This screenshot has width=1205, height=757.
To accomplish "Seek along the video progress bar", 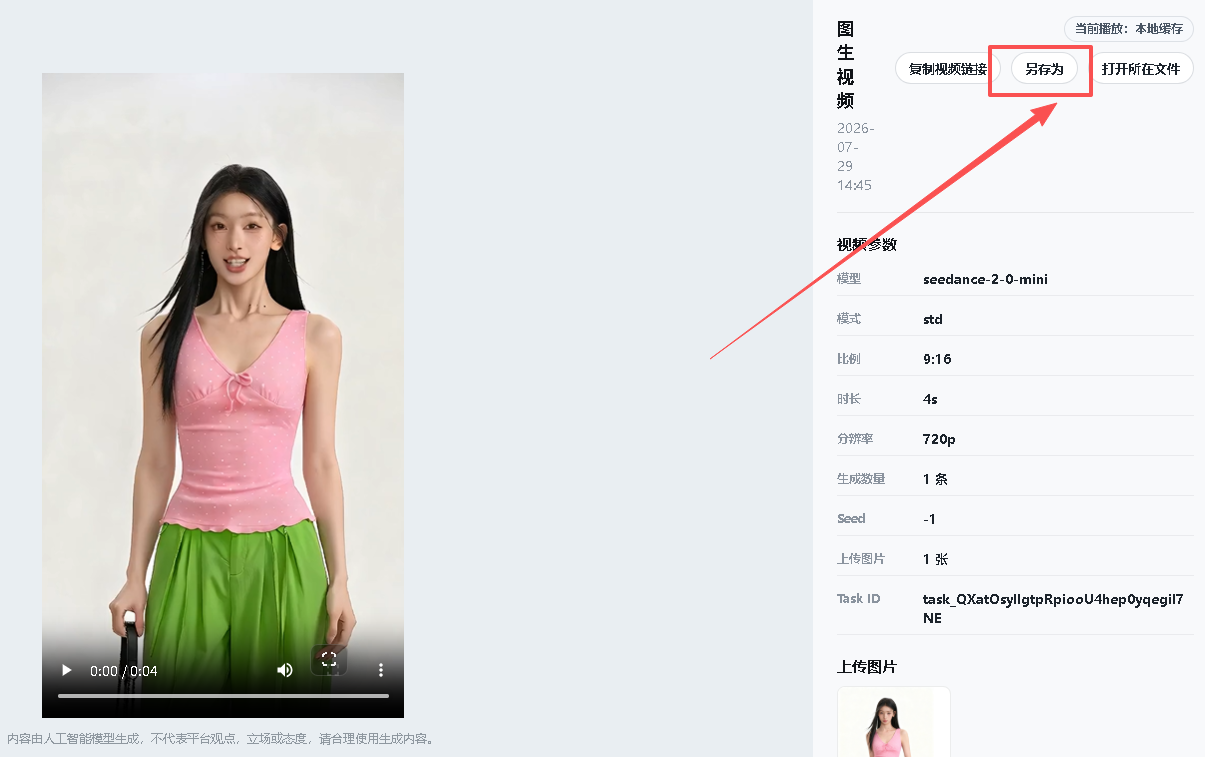I will [223, 695].
